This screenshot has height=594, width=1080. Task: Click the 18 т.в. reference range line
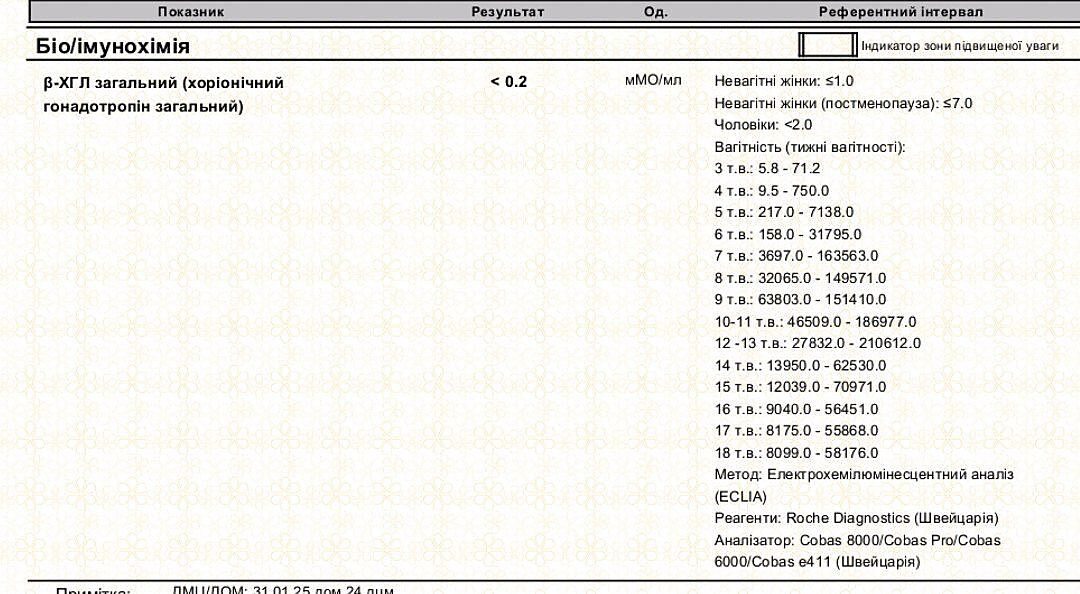click(x=796, y=453)
